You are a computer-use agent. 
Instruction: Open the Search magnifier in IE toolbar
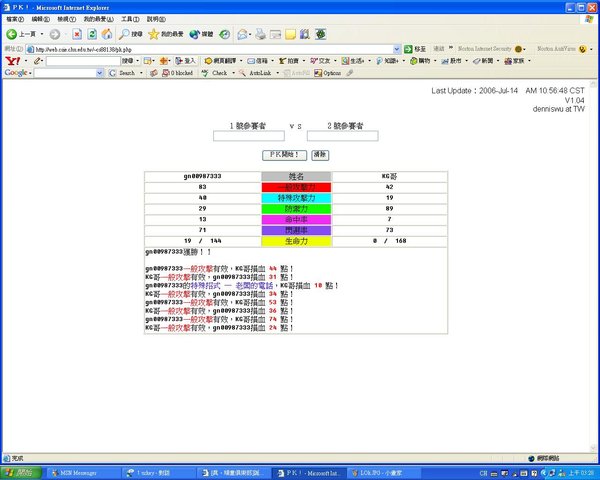coord(131,34)
